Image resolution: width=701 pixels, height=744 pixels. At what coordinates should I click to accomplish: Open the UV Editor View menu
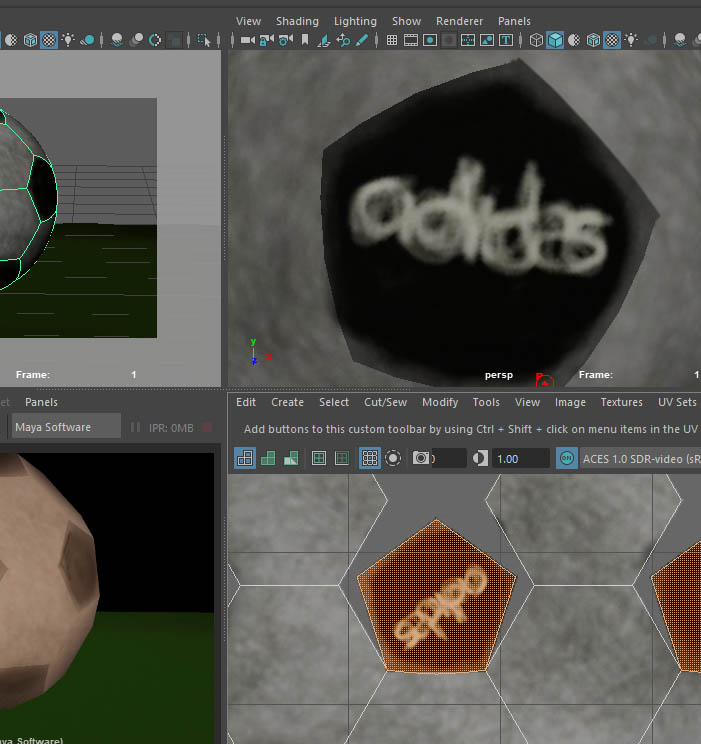pyautogui.click(x=527, y=402)
